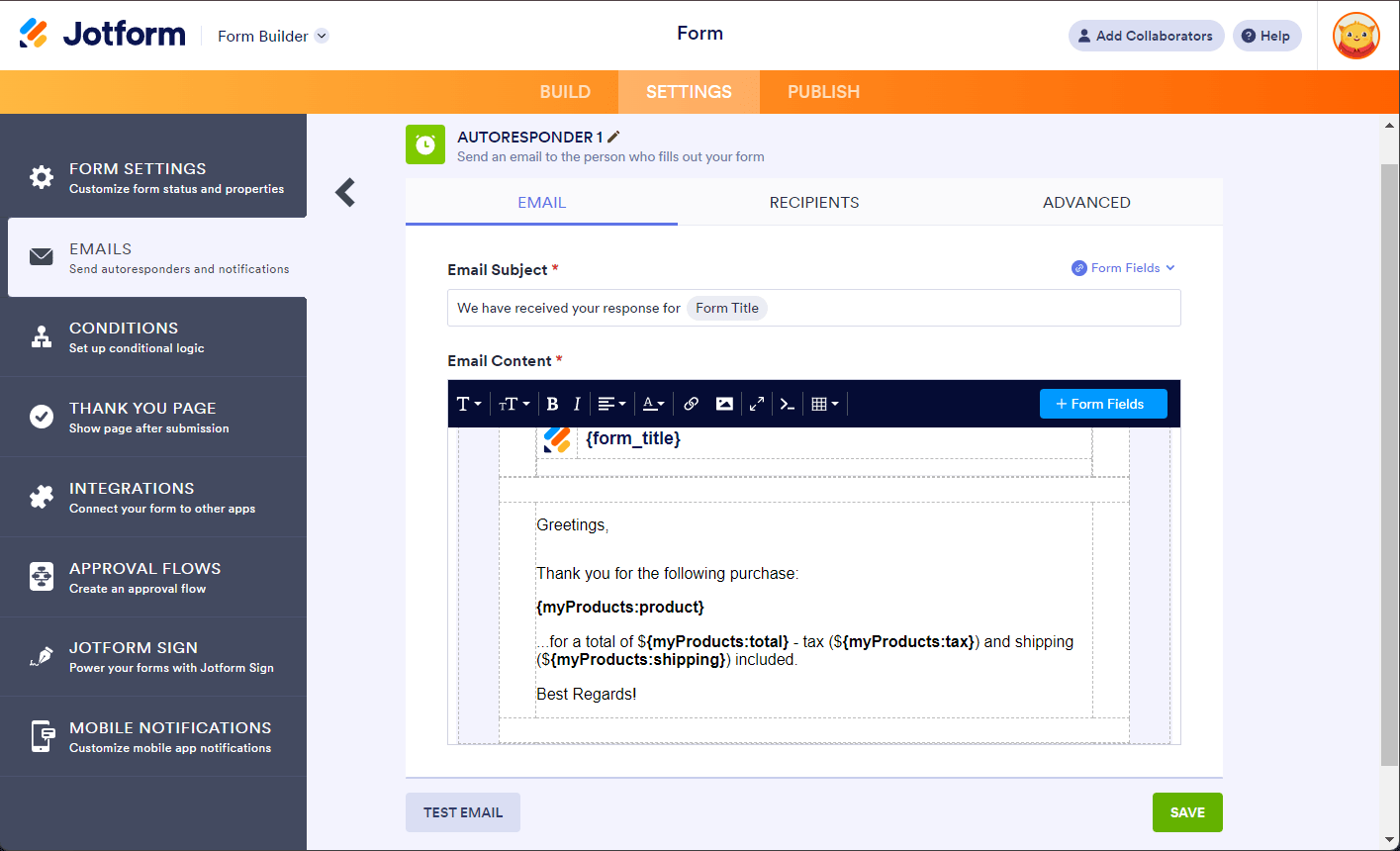Viewport: 1400px width, 851px height.
Task: Click the green autoresponder clock icon
Action: (x=425, y=144)
